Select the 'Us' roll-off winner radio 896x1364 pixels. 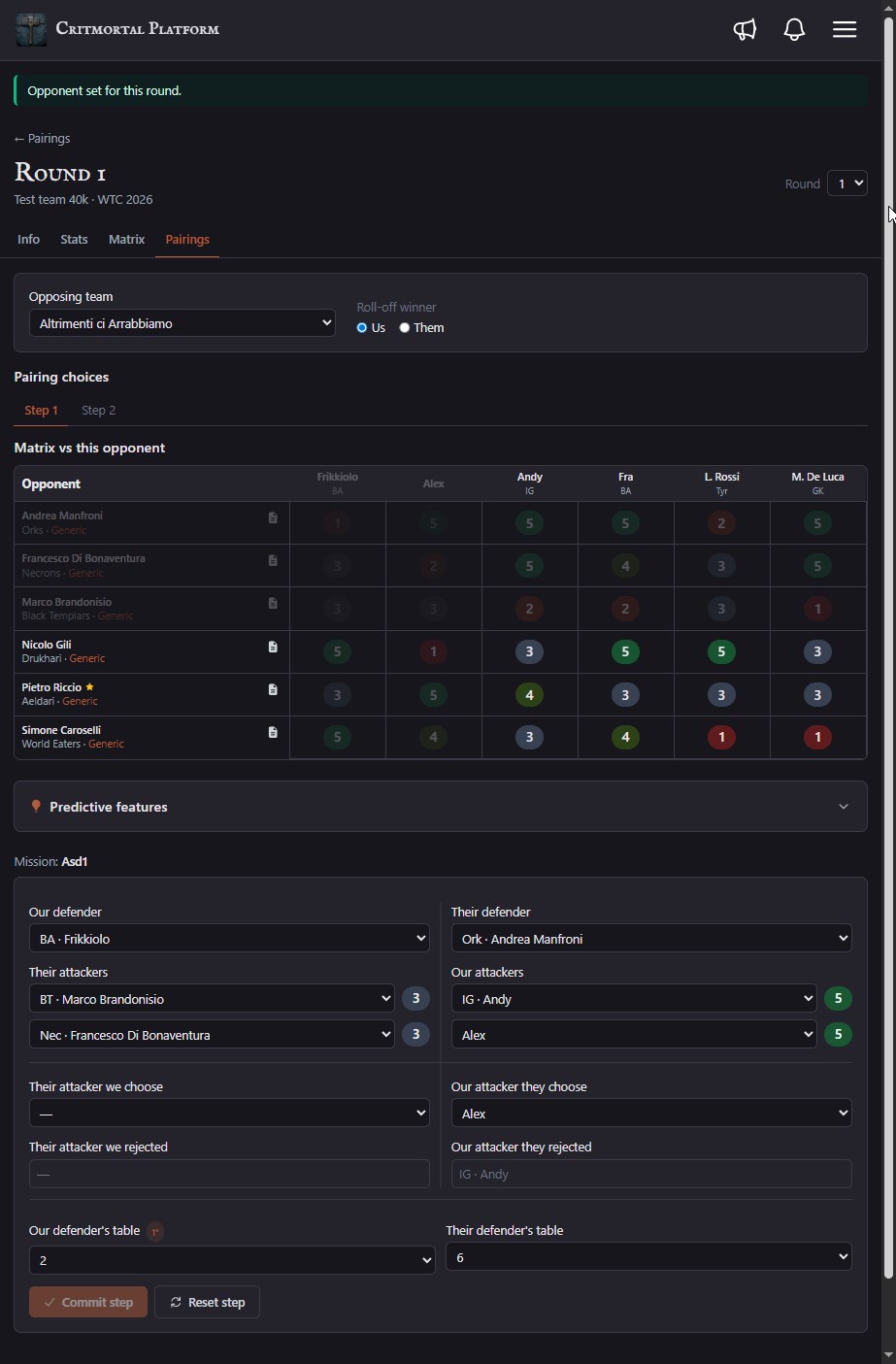362,328
